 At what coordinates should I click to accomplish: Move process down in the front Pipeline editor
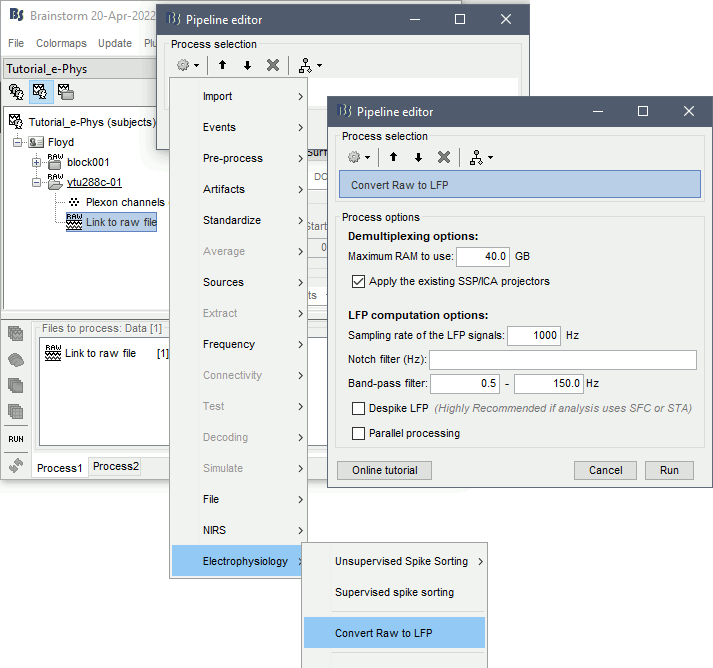click(x=418, y=157)
